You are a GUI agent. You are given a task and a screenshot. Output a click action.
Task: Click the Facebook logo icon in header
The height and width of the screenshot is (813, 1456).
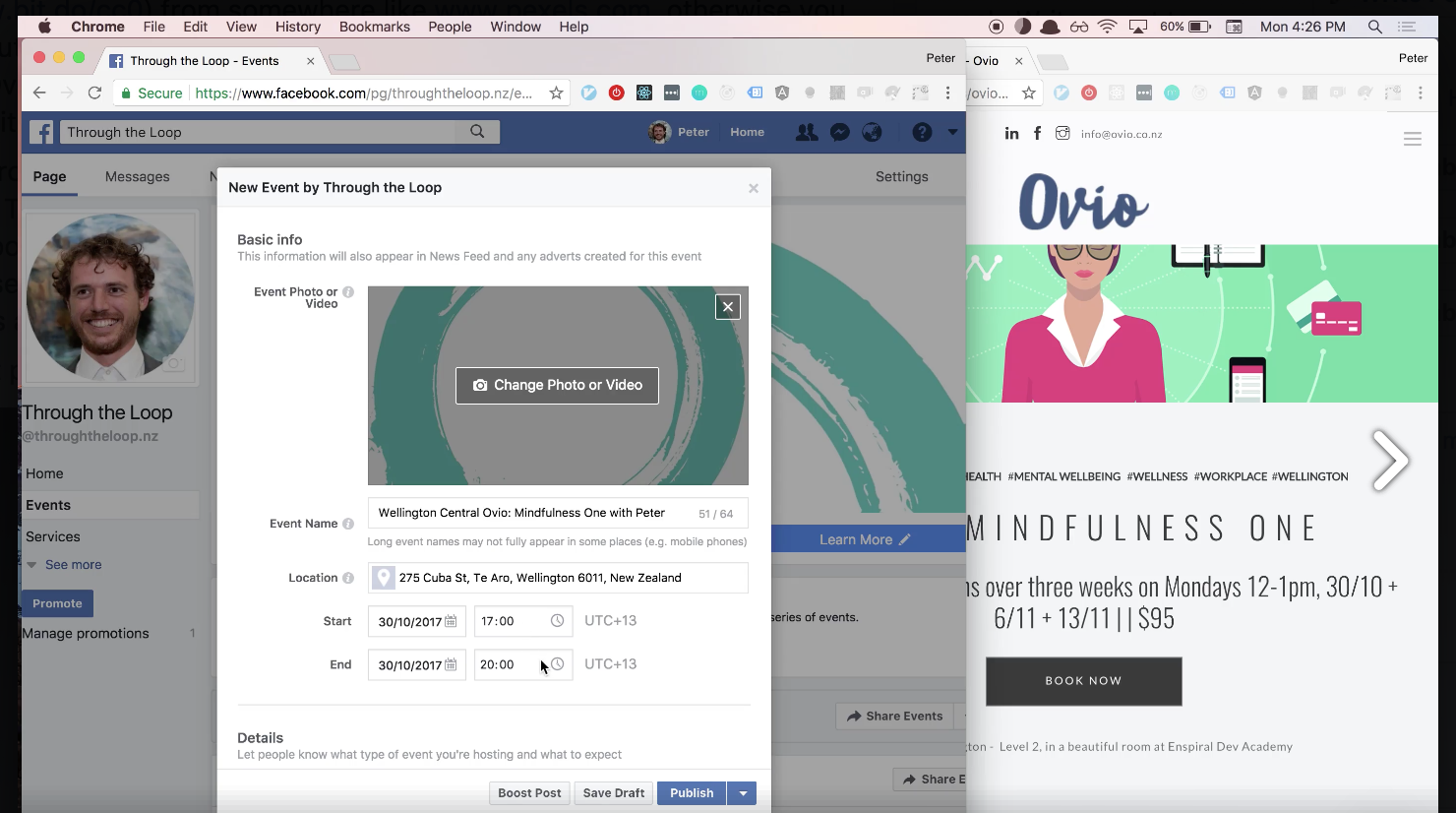pyautogui.click(x=41, y=132)
